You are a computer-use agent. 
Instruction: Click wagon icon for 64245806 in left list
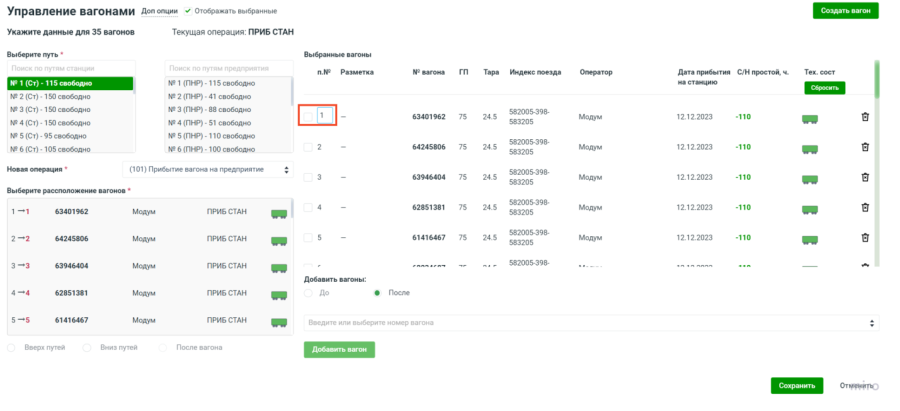[279, 239]
